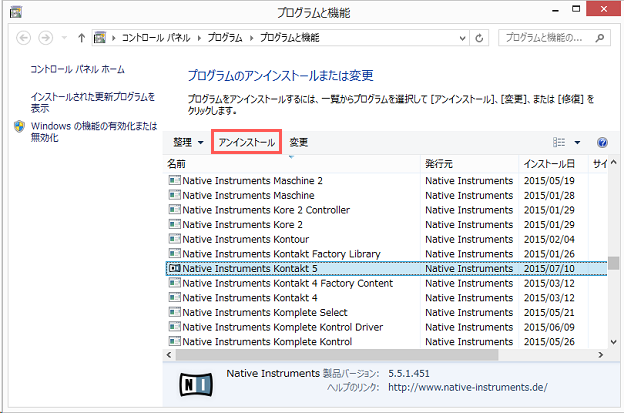
Task: Maximize the プログラムと機能 window
Action: [576, 9]
